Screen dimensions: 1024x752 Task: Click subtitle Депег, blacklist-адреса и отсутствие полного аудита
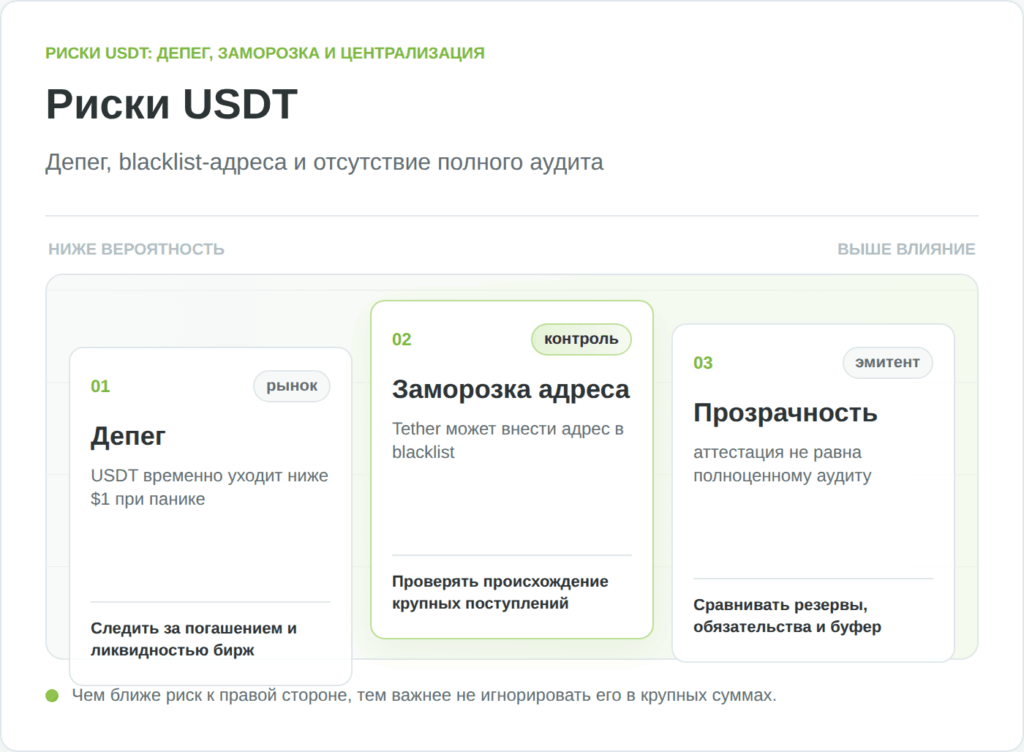[324, 162]
